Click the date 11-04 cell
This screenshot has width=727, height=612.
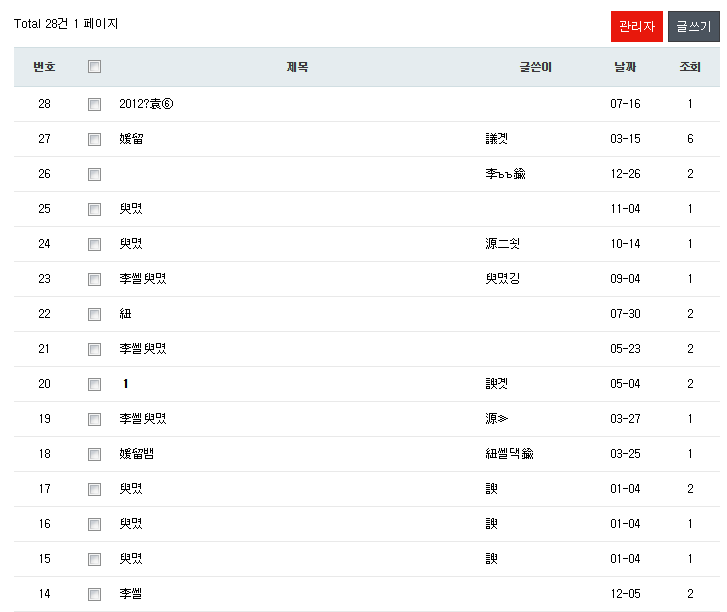(625, 209)
